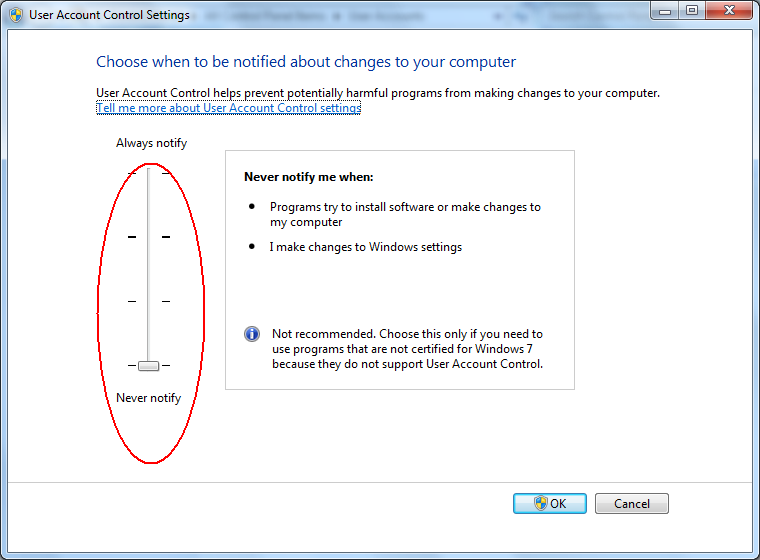The image size is (760, 560).
Task: Maximize the User Account Control Settings window
Action: click(x=692, y=11)
